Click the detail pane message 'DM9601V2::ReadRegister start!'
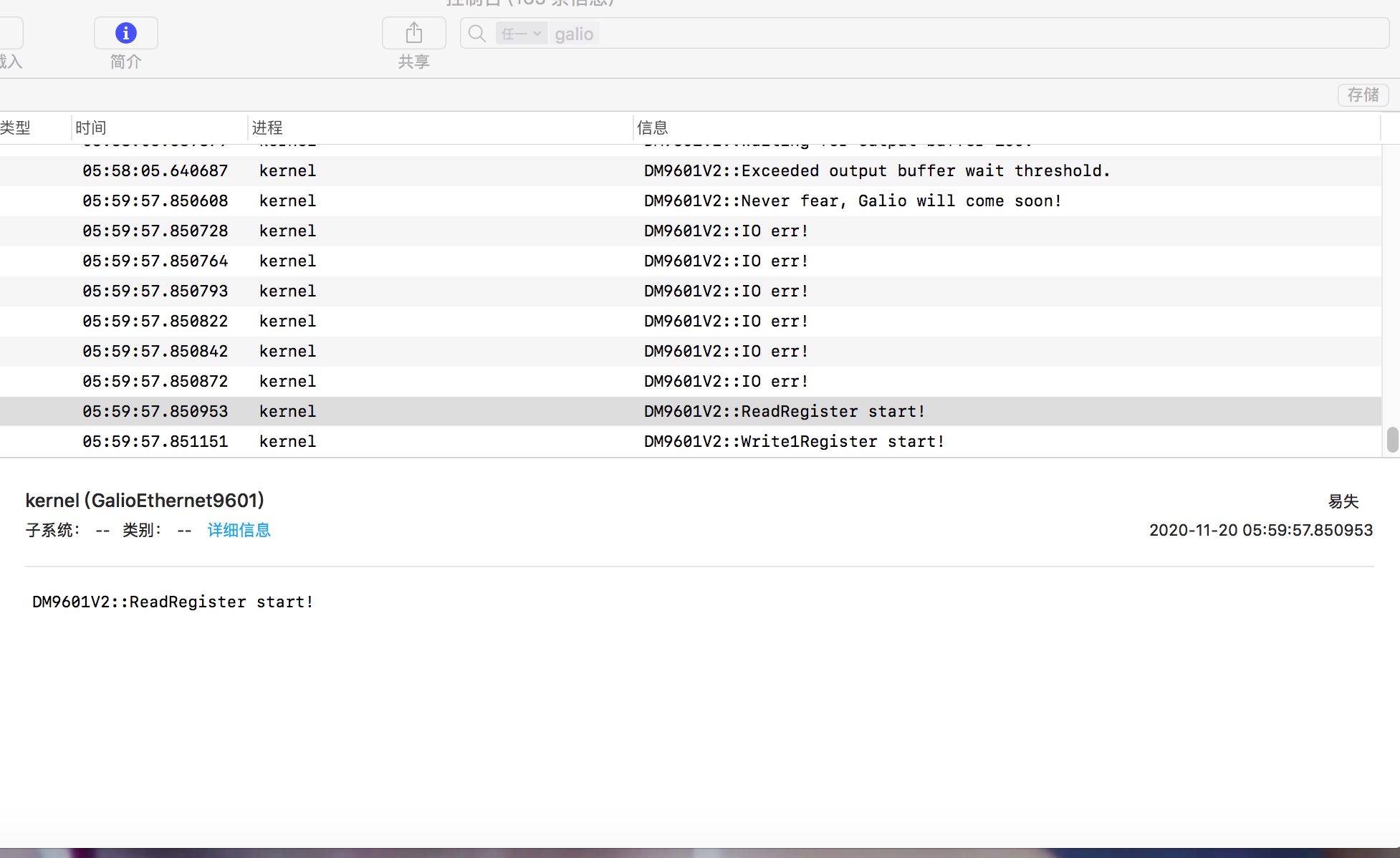 [x=173, y=602]
